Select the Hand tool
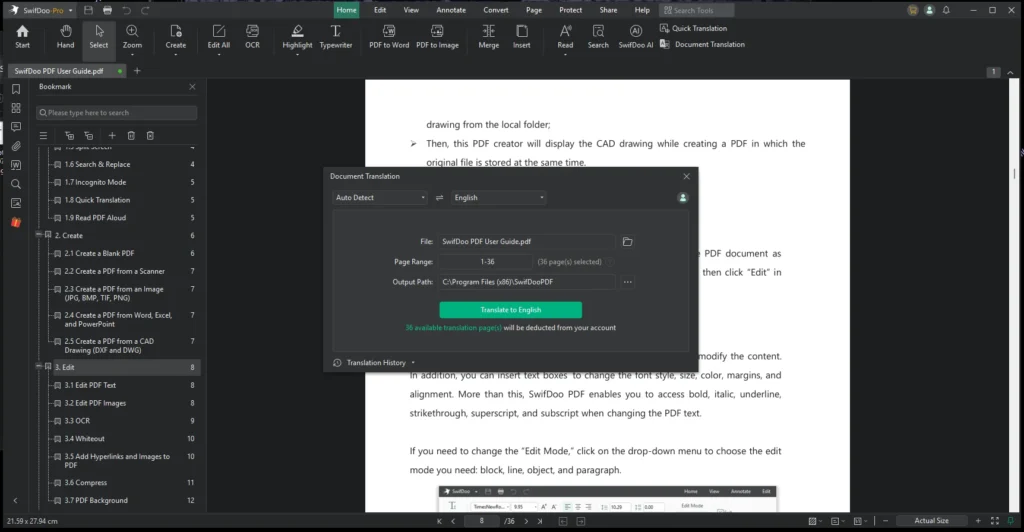This screenshot has width=1024, height=532. 65,37
